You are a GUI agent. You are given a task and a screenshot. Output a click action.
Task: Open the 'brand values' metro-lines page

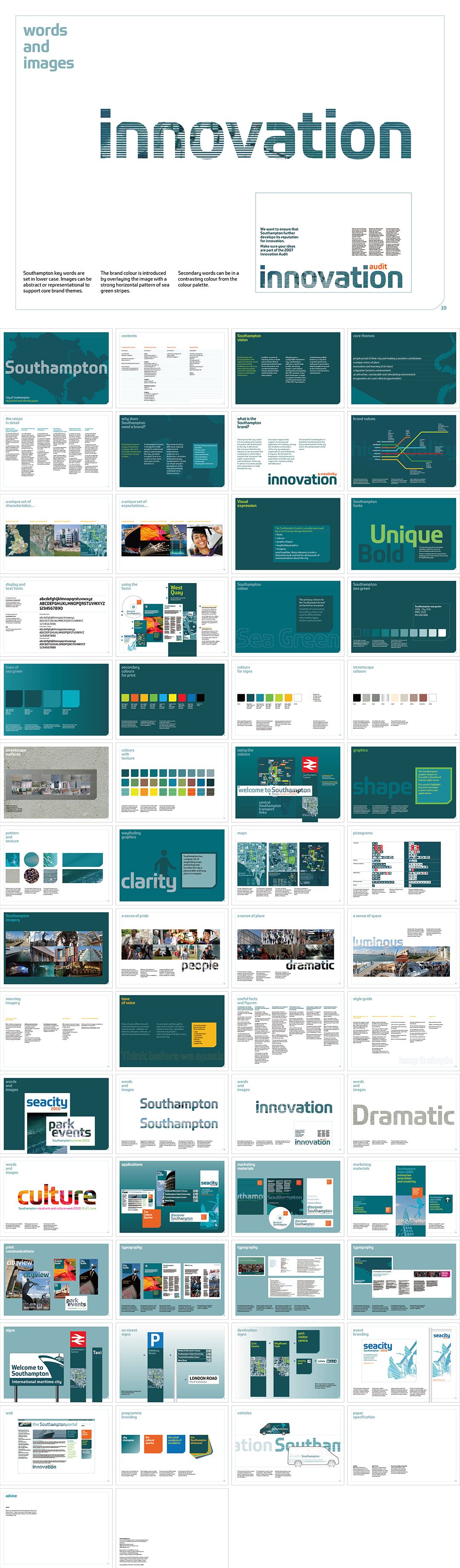tap(403, 451)
